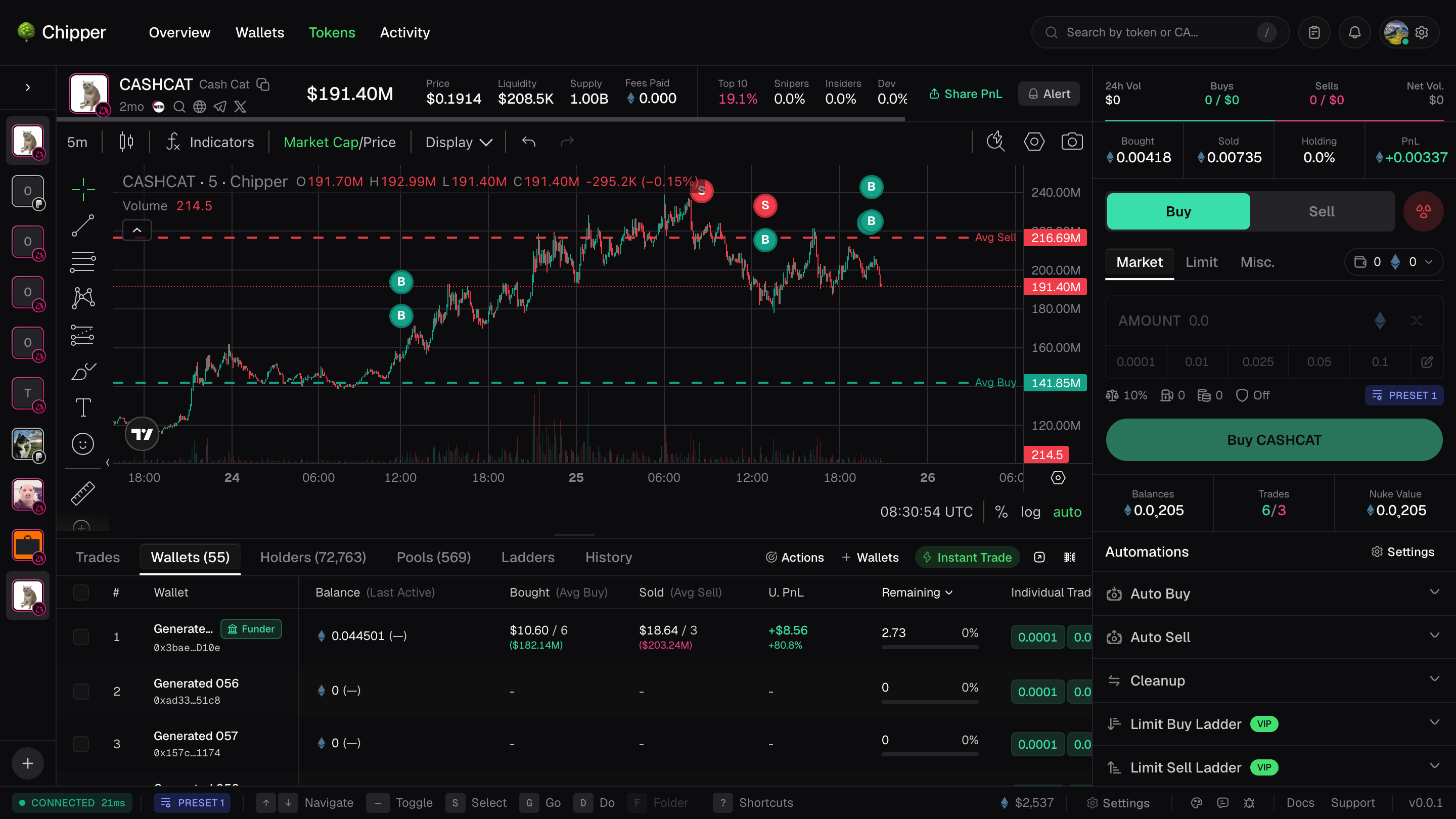Check the box for Generate... Funder wallet
This screenshot has height=819, width=1456.
click(x=81, y=637)
